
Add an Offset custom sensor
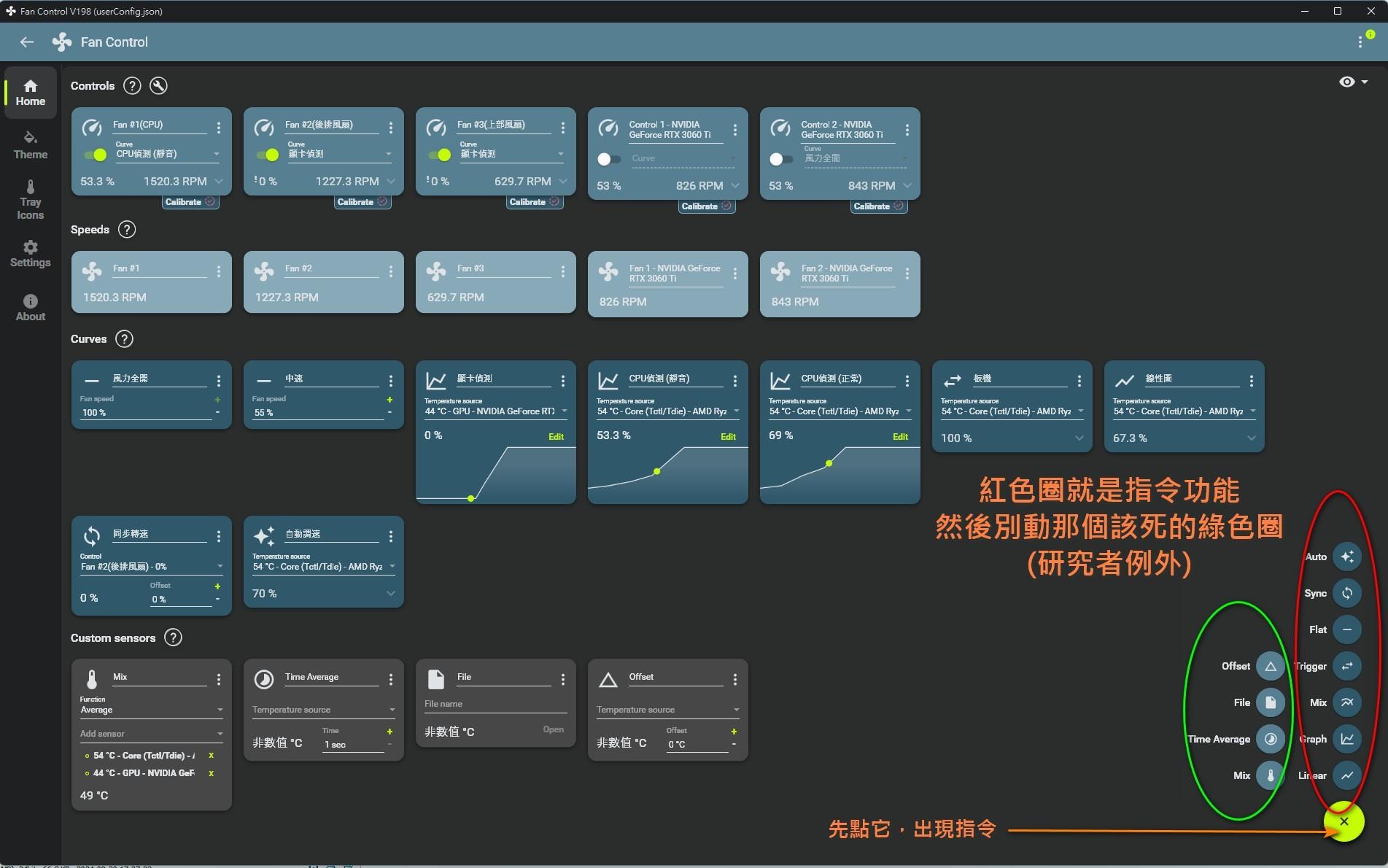point(1270,666)
